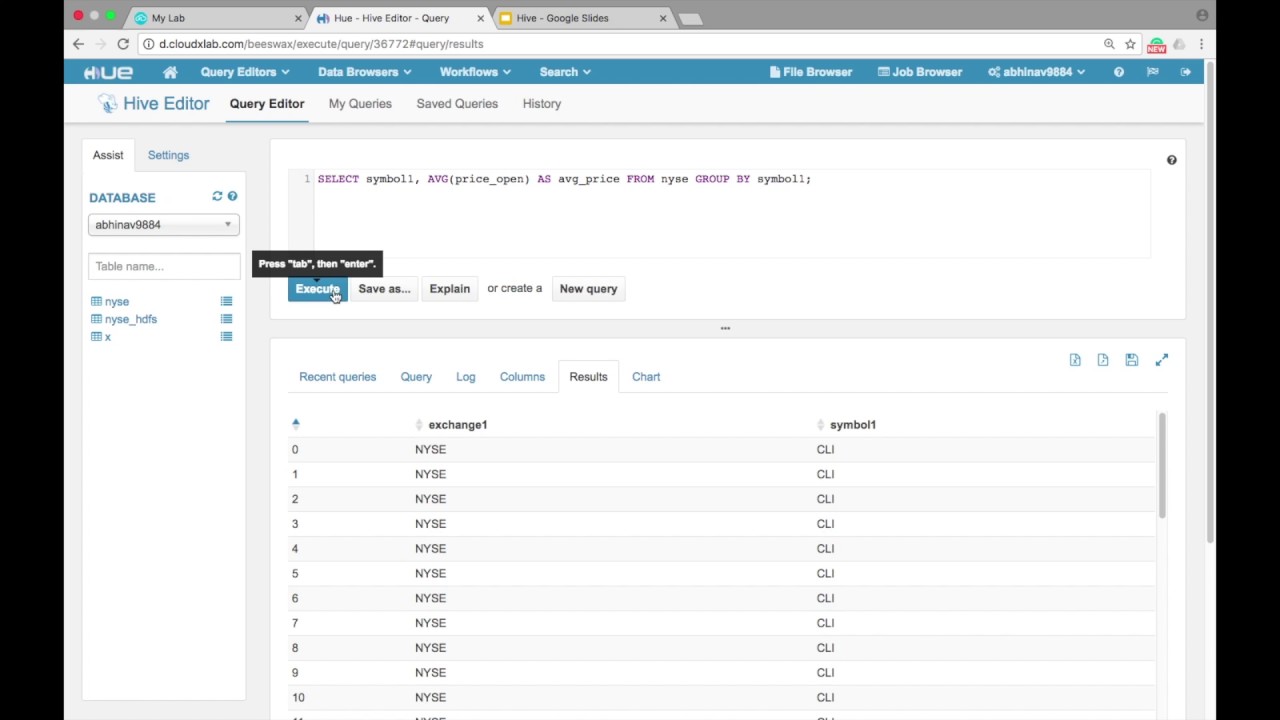Open the Query Editors dropdown
This screenshot has width=1280, height=720.
click(x=245, y=72)
